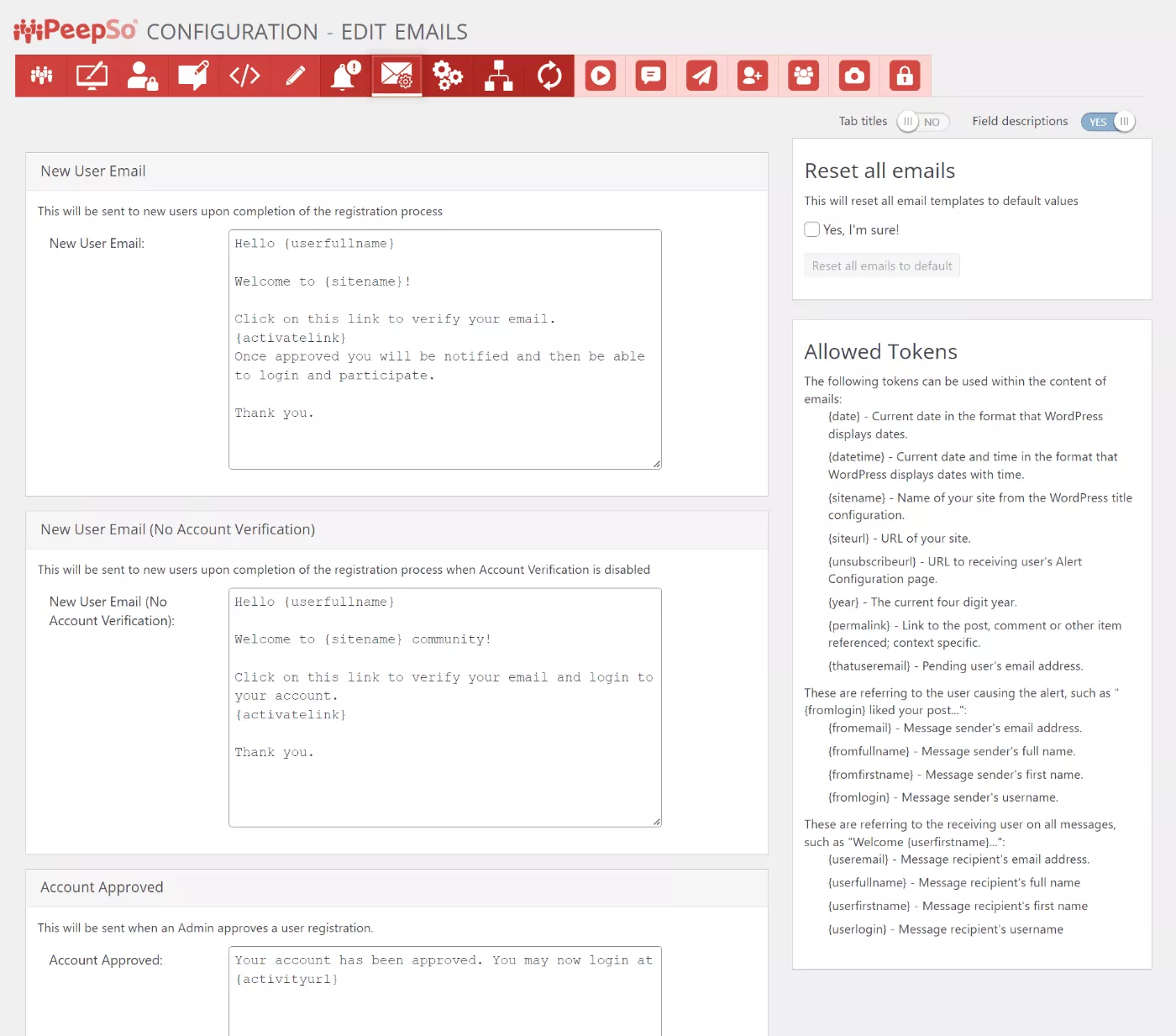Click the {fromfullname} token entry
This screenshot has width=1176, height=1036.
coord(952,752)
